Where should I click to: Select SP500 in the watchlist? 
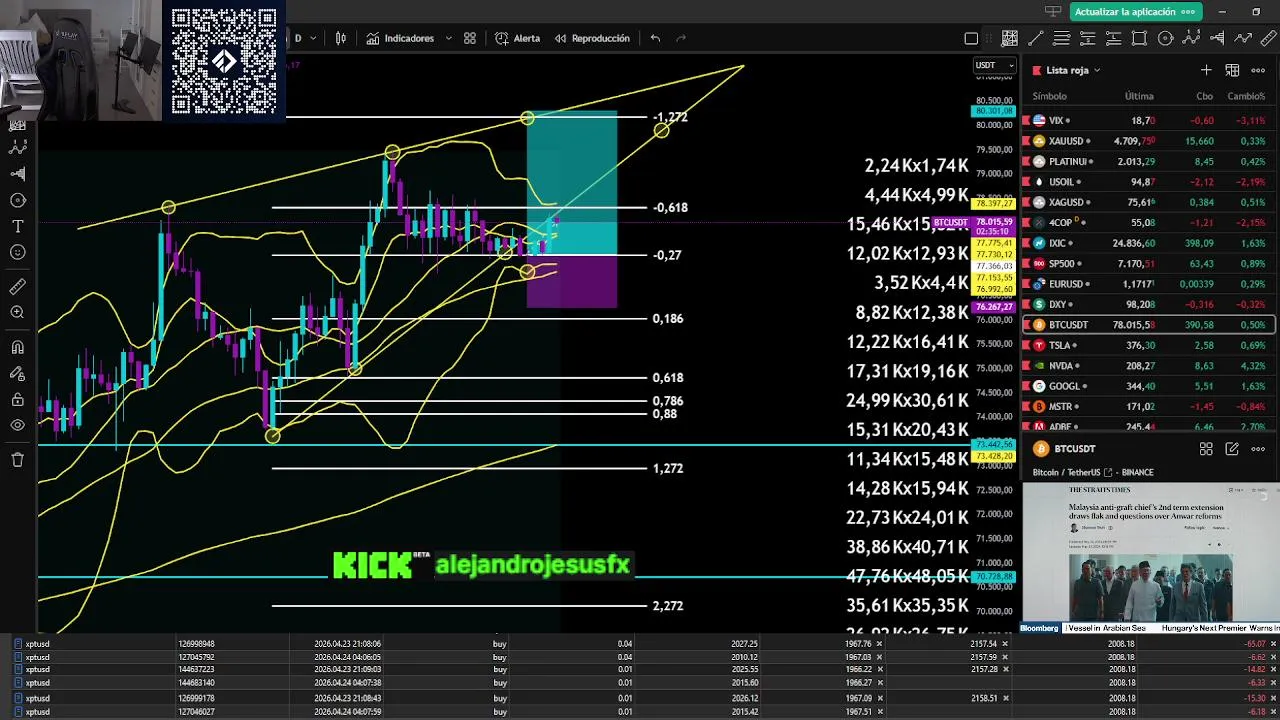(x=1148, y=263)
